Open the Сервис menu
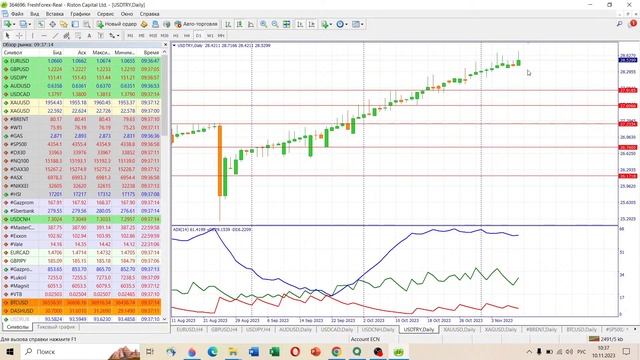640x360 pixels. (x=105, y=14)
